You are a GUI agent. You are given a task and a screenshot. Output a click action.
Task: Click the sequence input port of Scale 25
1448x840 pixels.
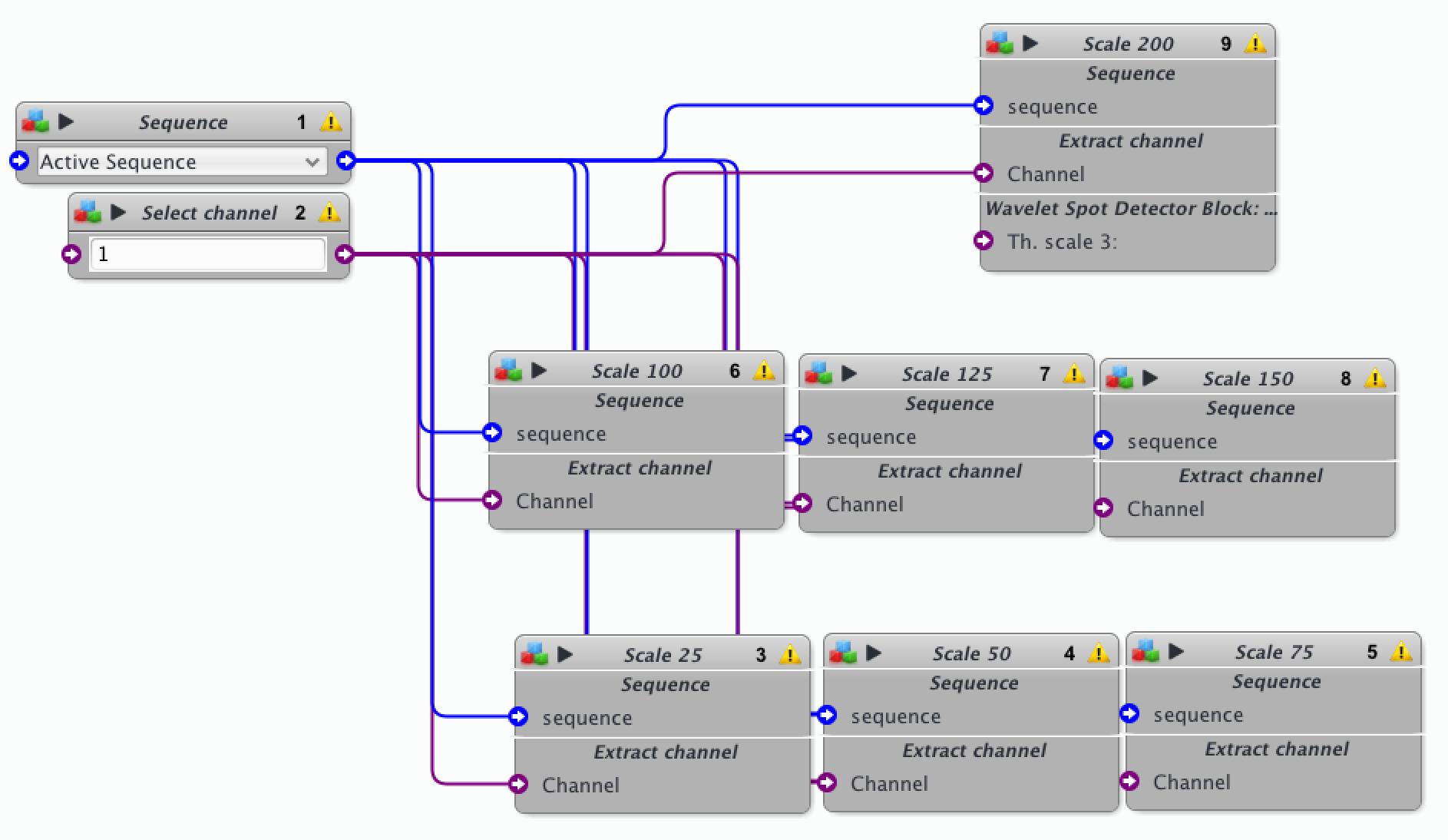[x=519, y=716]
